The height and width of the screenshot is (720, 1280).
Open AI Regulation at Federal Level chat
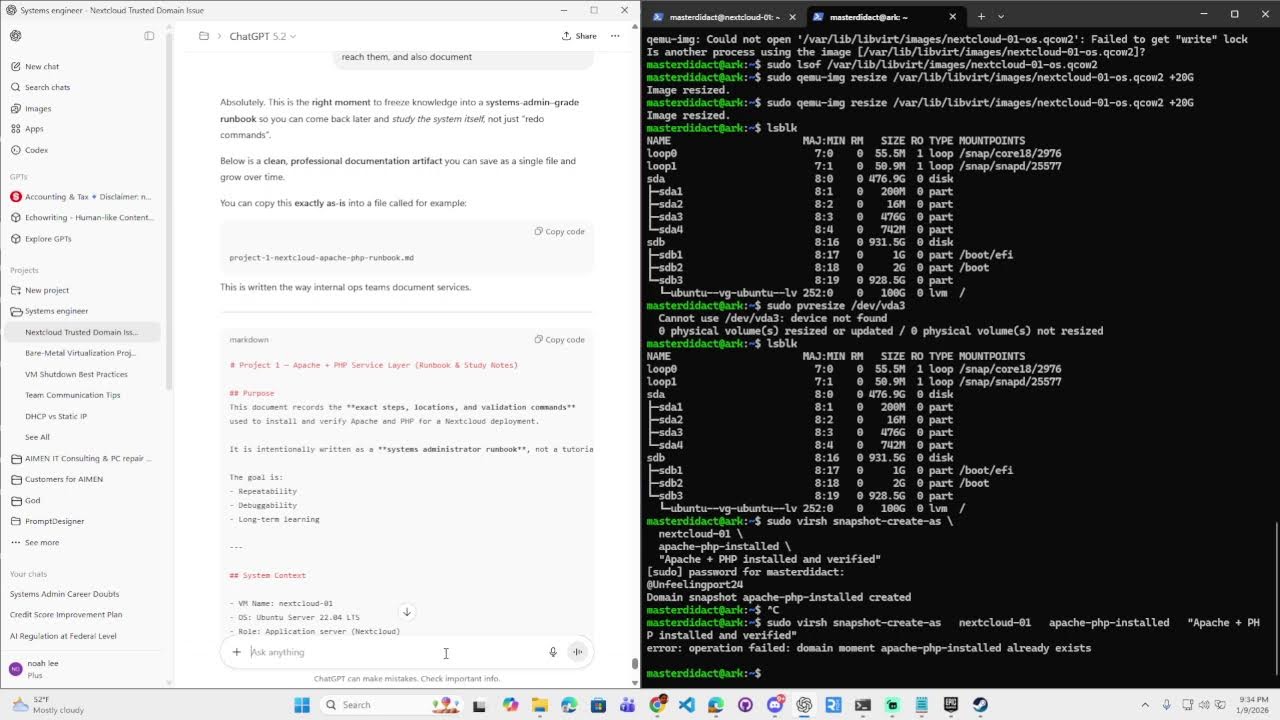[x=63, y=636]
